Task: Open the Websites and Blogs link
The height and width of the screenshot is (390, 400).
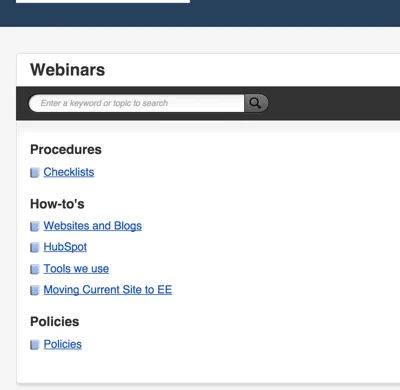Action: [x=93, y=226]
